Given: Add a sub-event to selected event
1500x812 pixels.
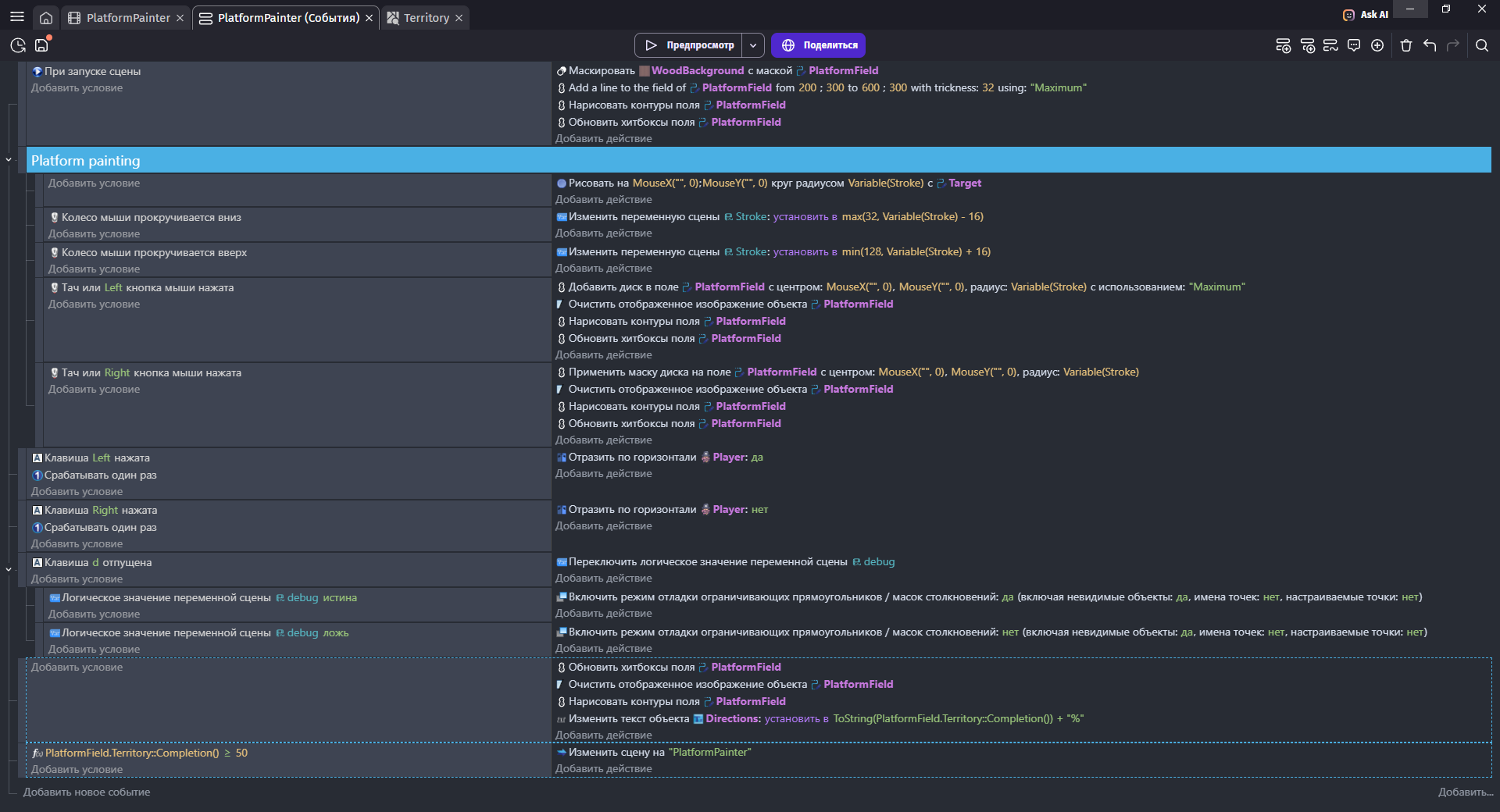Looking at the screenshot, I should click(1307, 45).
